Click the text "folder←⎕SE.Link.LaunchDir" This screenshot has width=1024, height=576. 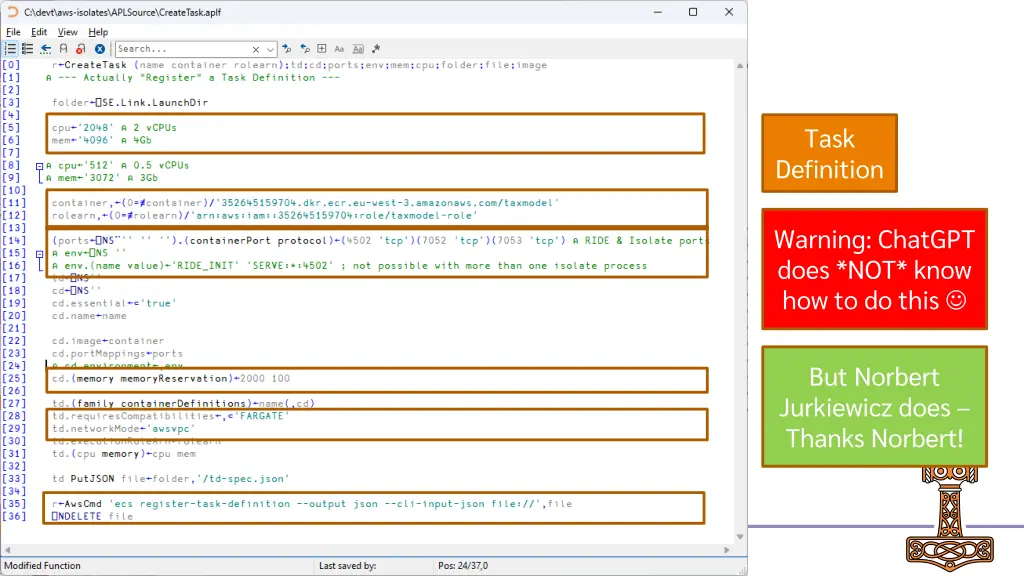coord(130,103)
